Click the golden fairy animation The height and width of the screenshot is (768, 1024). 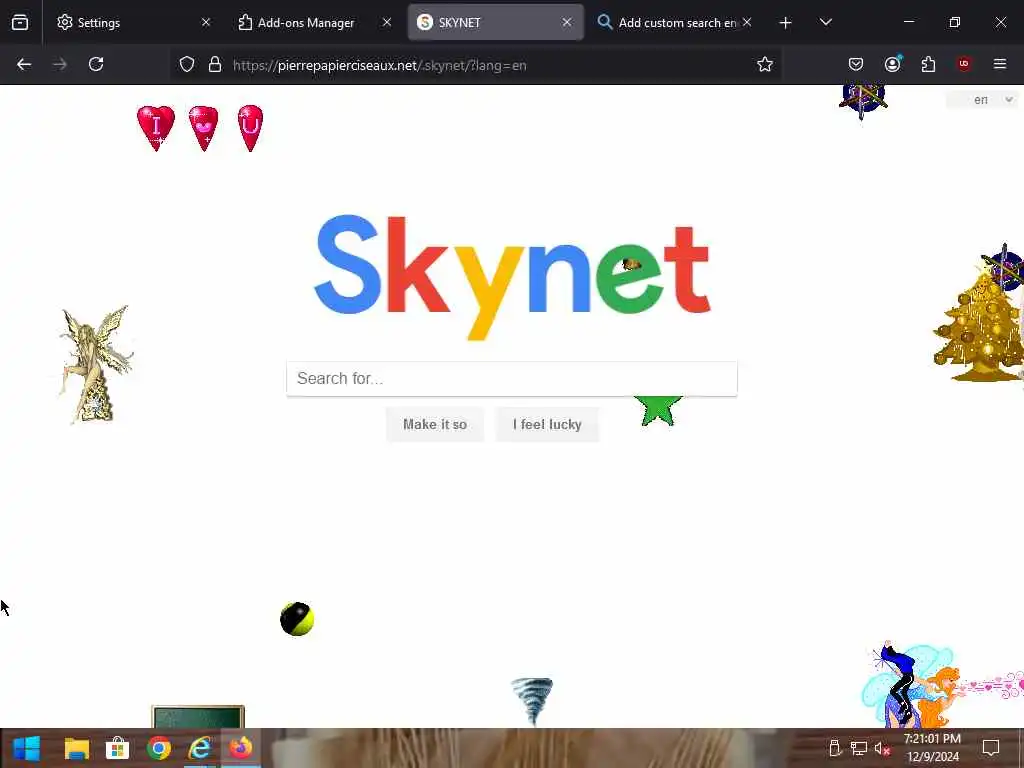pos(97,364)
